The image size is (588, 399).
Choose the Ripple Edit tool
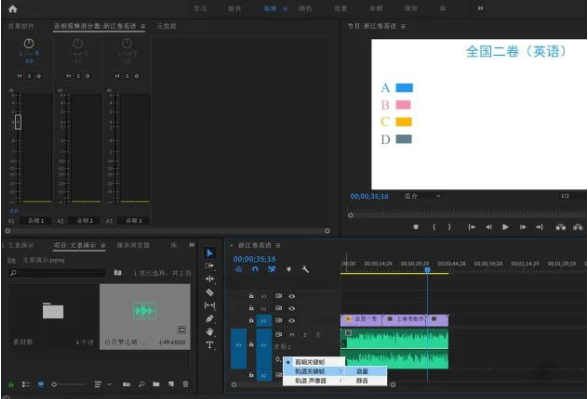point(210,279)
